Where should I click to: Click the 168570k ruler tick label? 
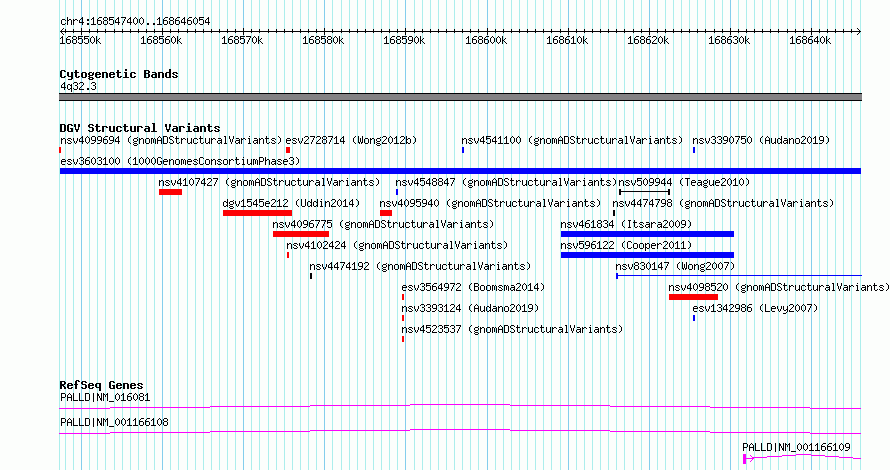click(x=242, y=40)
